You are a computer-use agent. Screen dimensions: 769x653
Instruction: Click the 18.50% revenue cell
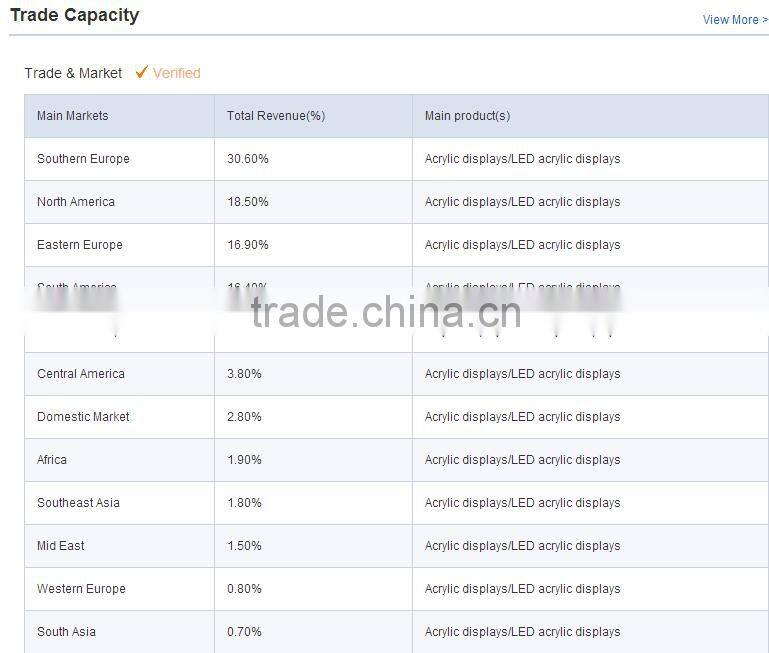(248, 202)
